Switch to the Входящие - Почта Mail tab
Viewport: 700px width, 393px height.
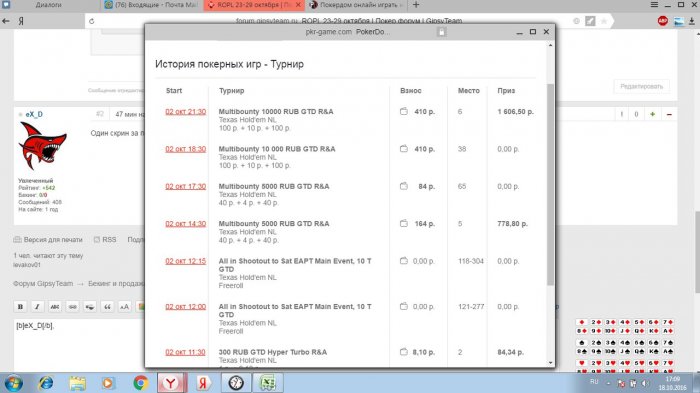point(152,5)
